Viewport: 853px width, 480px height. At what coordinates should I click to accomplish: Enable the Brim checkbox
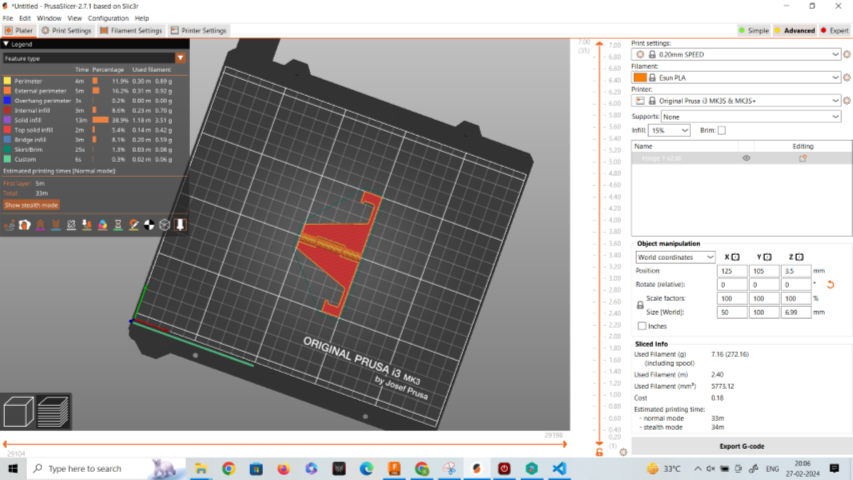[721, 131]
